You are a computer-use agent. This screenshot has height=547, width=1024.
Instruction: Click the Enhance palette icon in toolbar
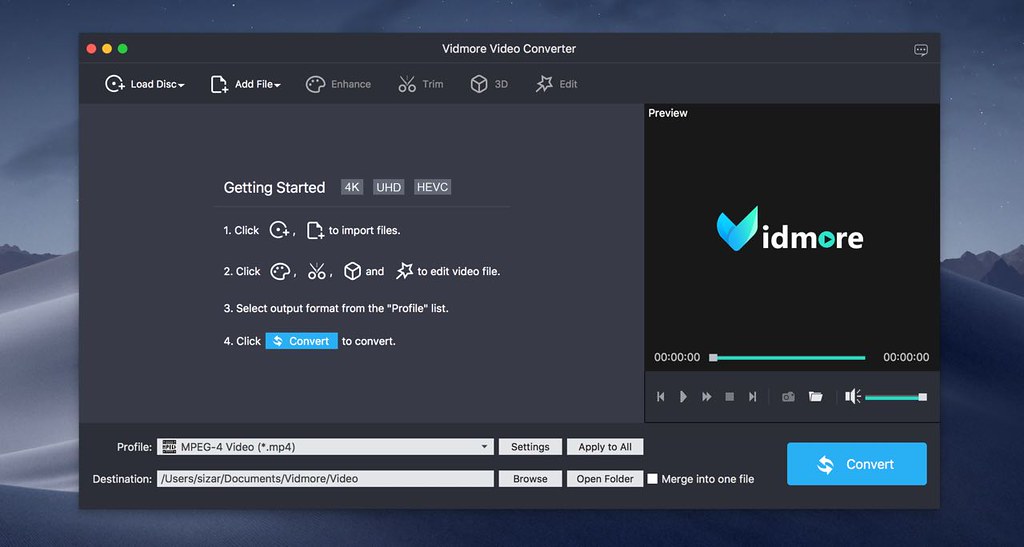coord(315,84)
